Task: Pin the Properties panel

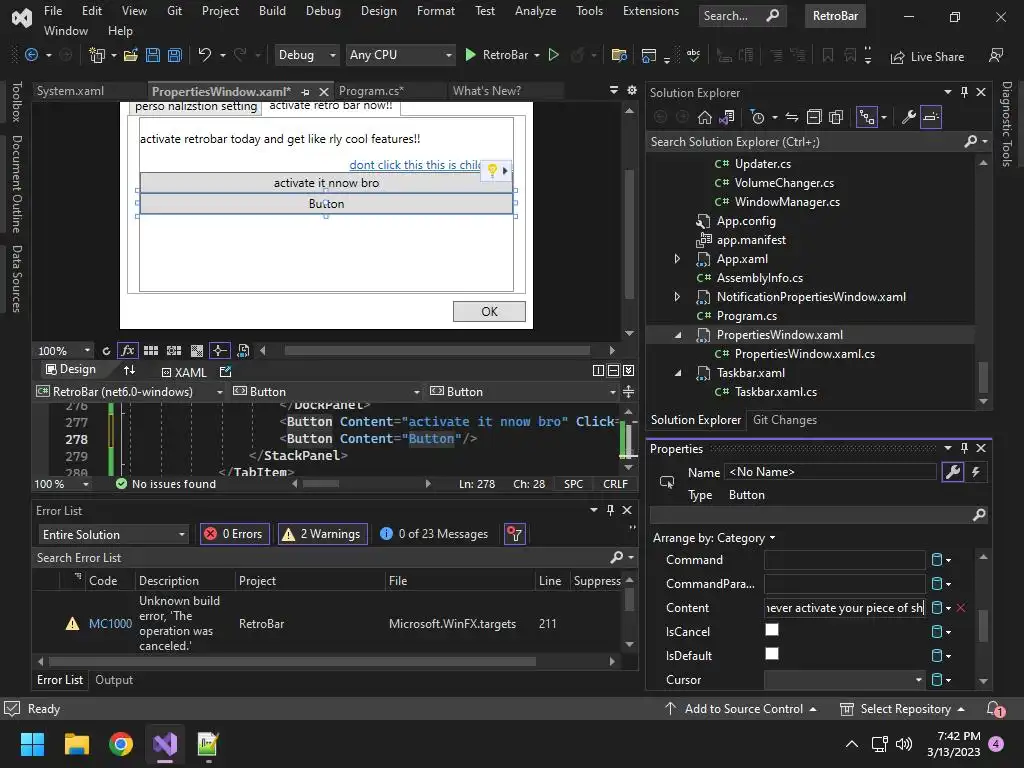Action: tap(965, 448)
